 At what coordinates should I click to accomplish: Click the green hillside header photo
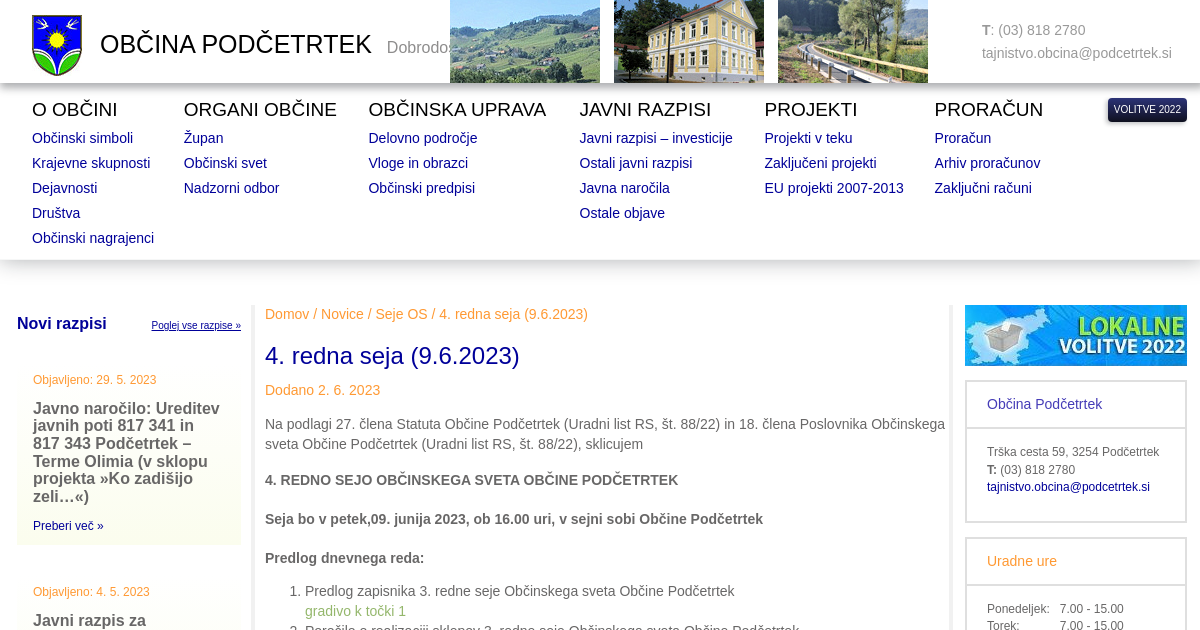point(524,41)
